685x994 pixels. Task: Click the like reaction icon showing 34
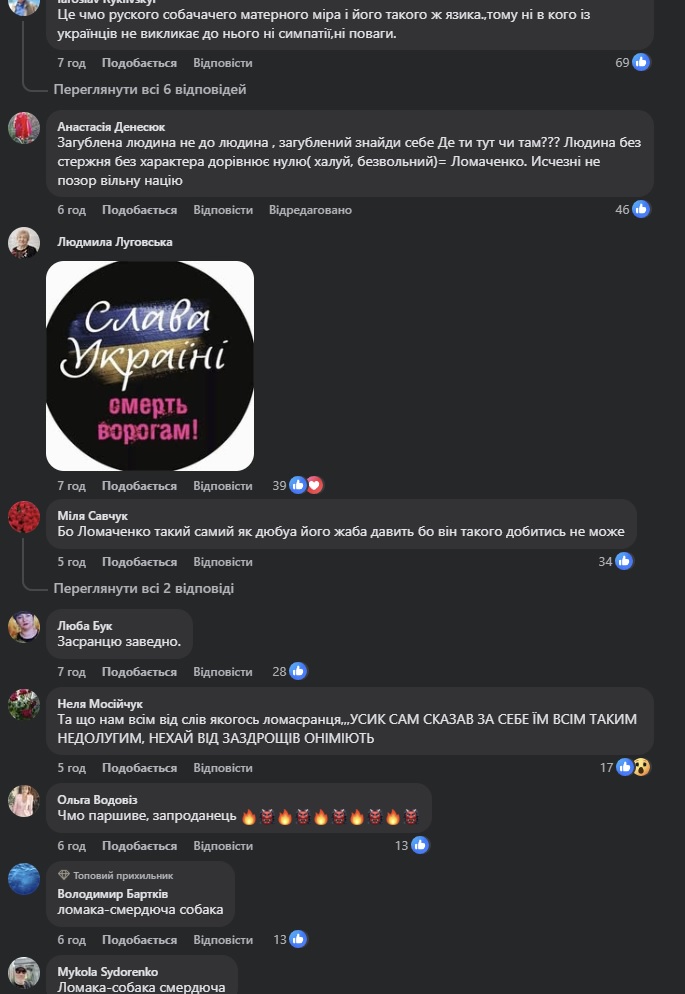[x=624, y=561]
